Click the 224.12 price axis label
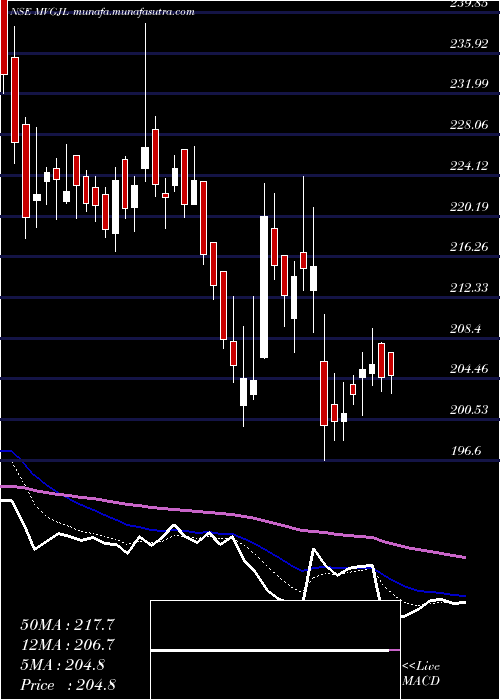 tap(468, 166)
